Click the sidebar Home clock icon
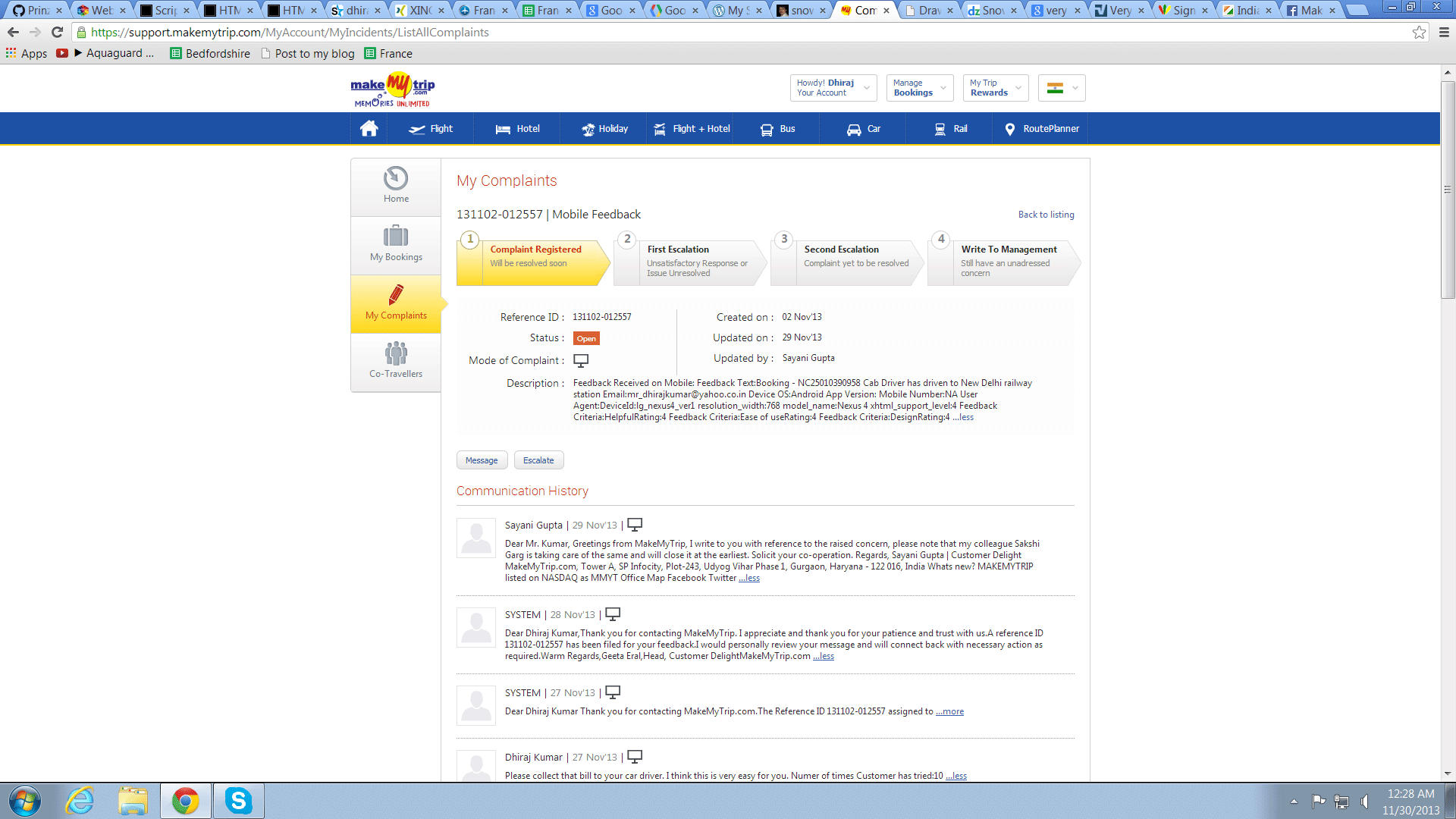This screenshot has width=1456, height=819. point(396,178)
